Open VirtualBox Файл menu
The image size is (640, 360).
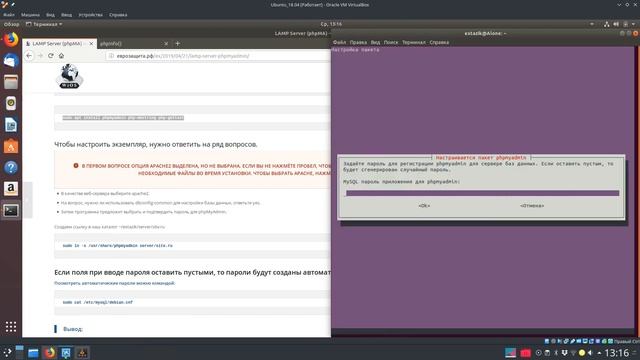point(9,15)
